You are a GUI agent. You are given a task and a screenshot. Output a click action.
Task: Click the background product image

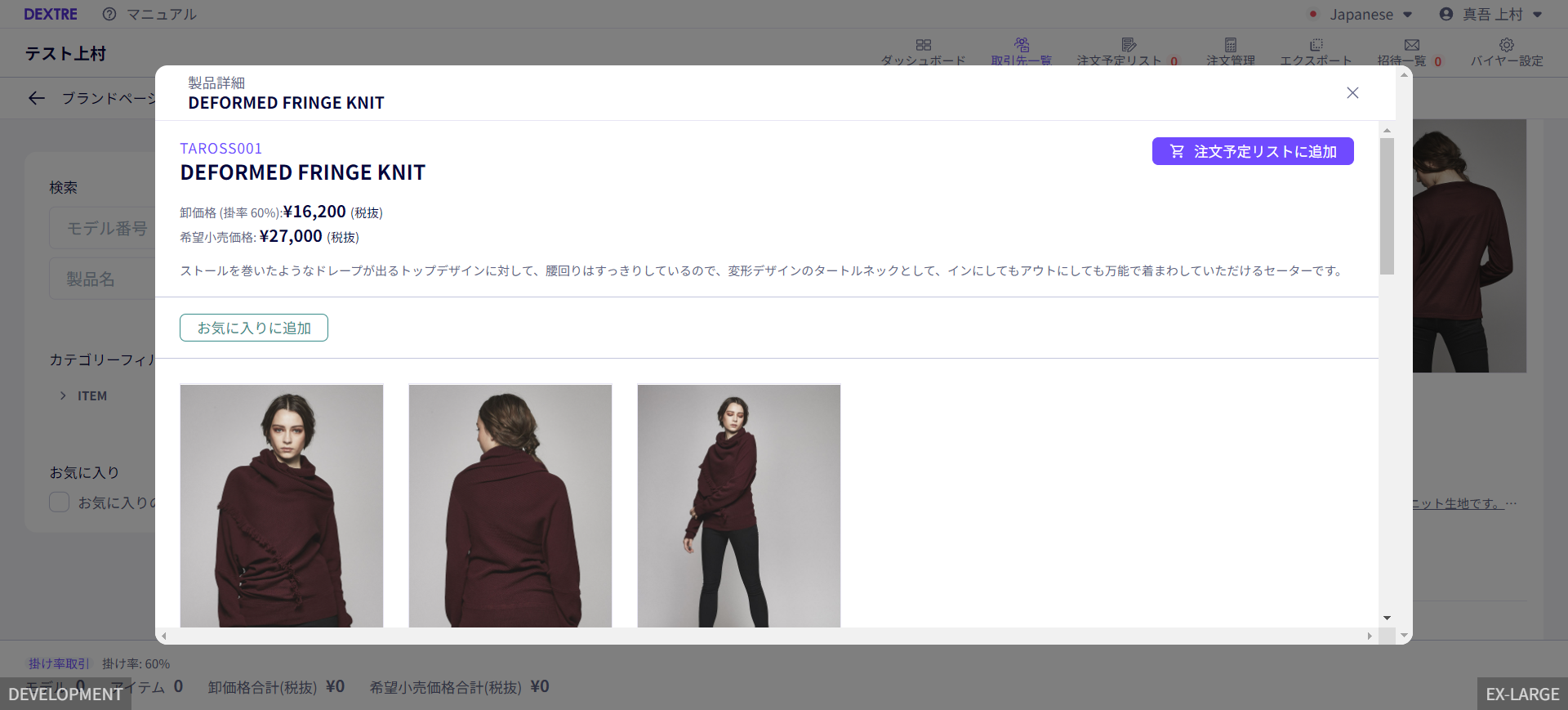click(x=1469, y=246)
